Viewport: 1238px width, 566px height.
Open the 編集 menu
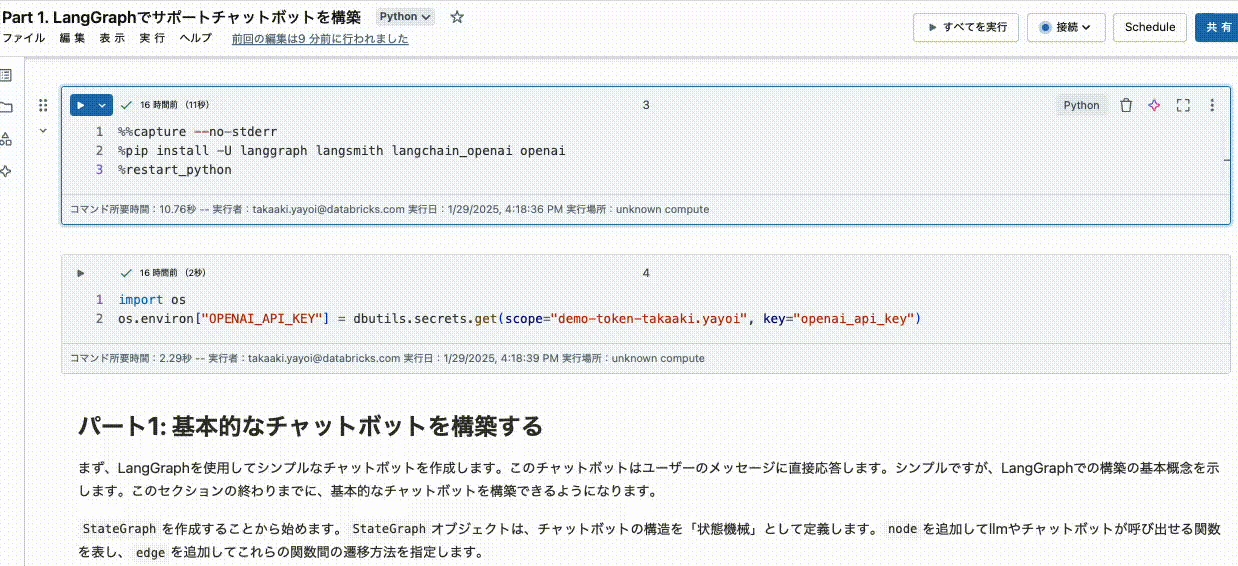(x=72, y=38)
